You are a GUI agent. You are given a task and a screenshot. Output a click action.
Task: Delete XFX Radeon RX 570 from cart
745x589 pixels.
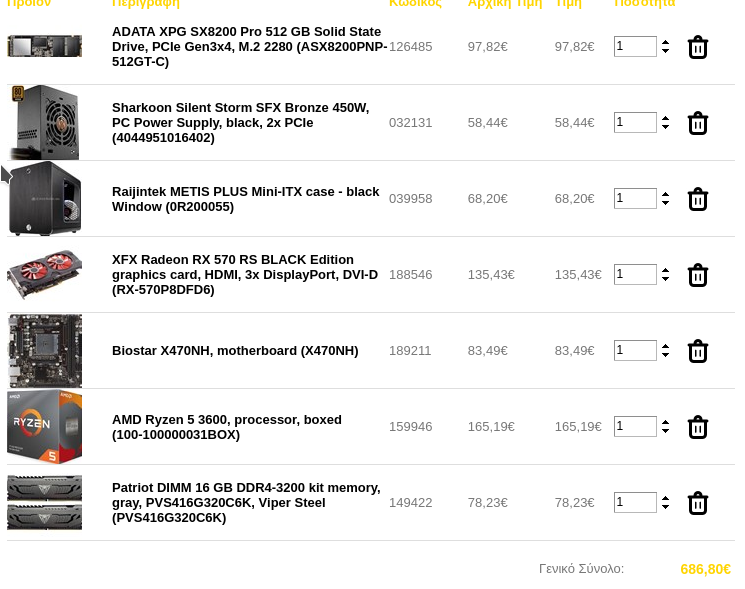(x=697, y=275)
